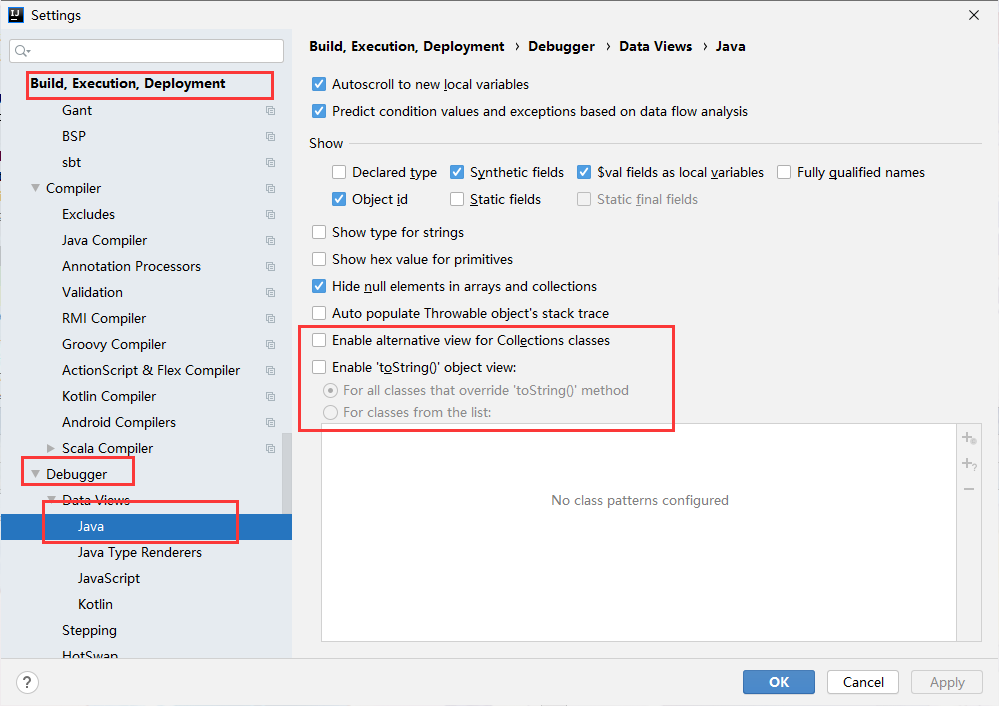Uncheck Autoscroll to new local variables

click(319, 84)
